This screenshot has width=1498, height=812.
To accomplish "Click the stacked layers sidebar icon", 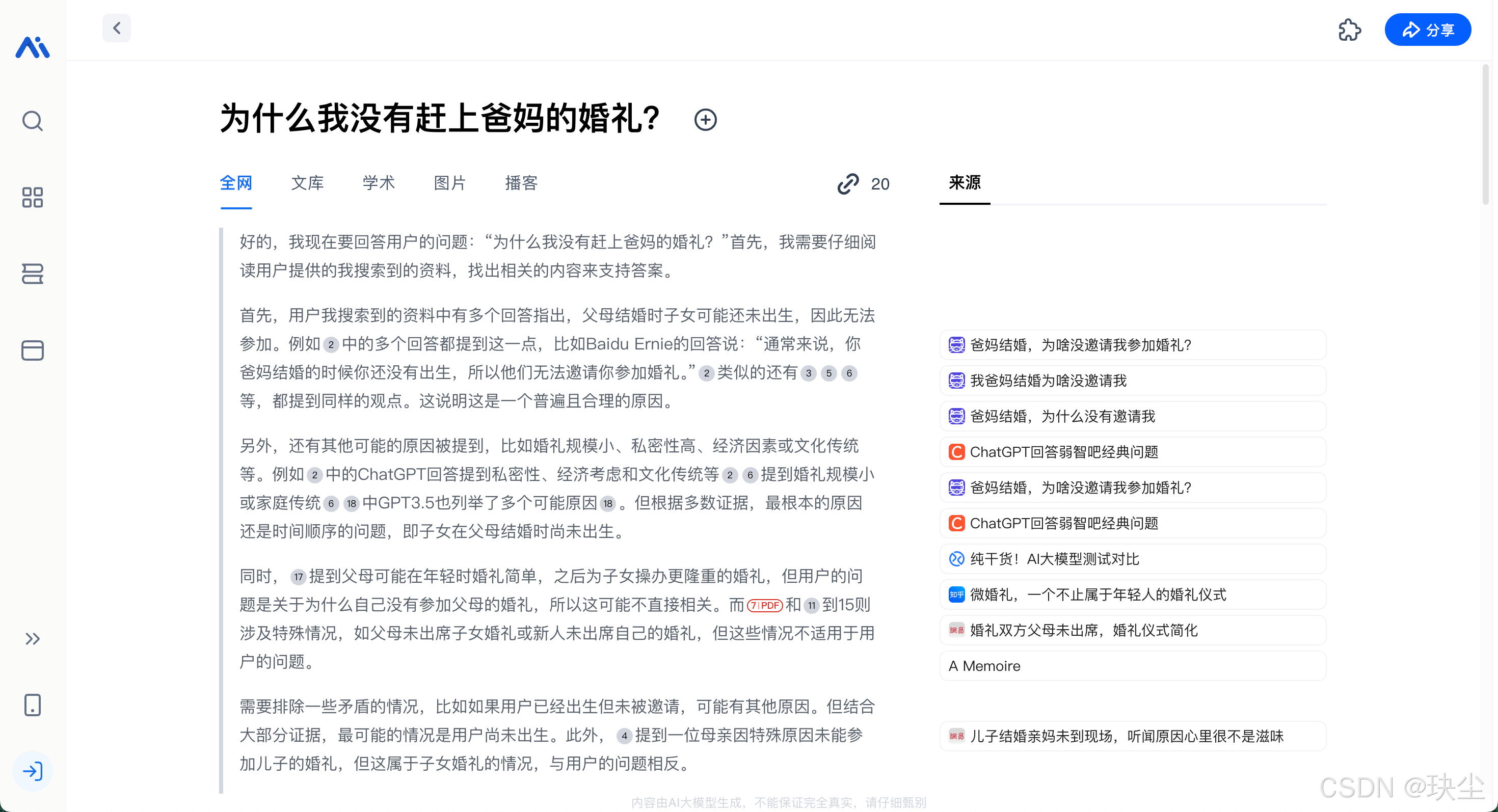I will point(33,273).
